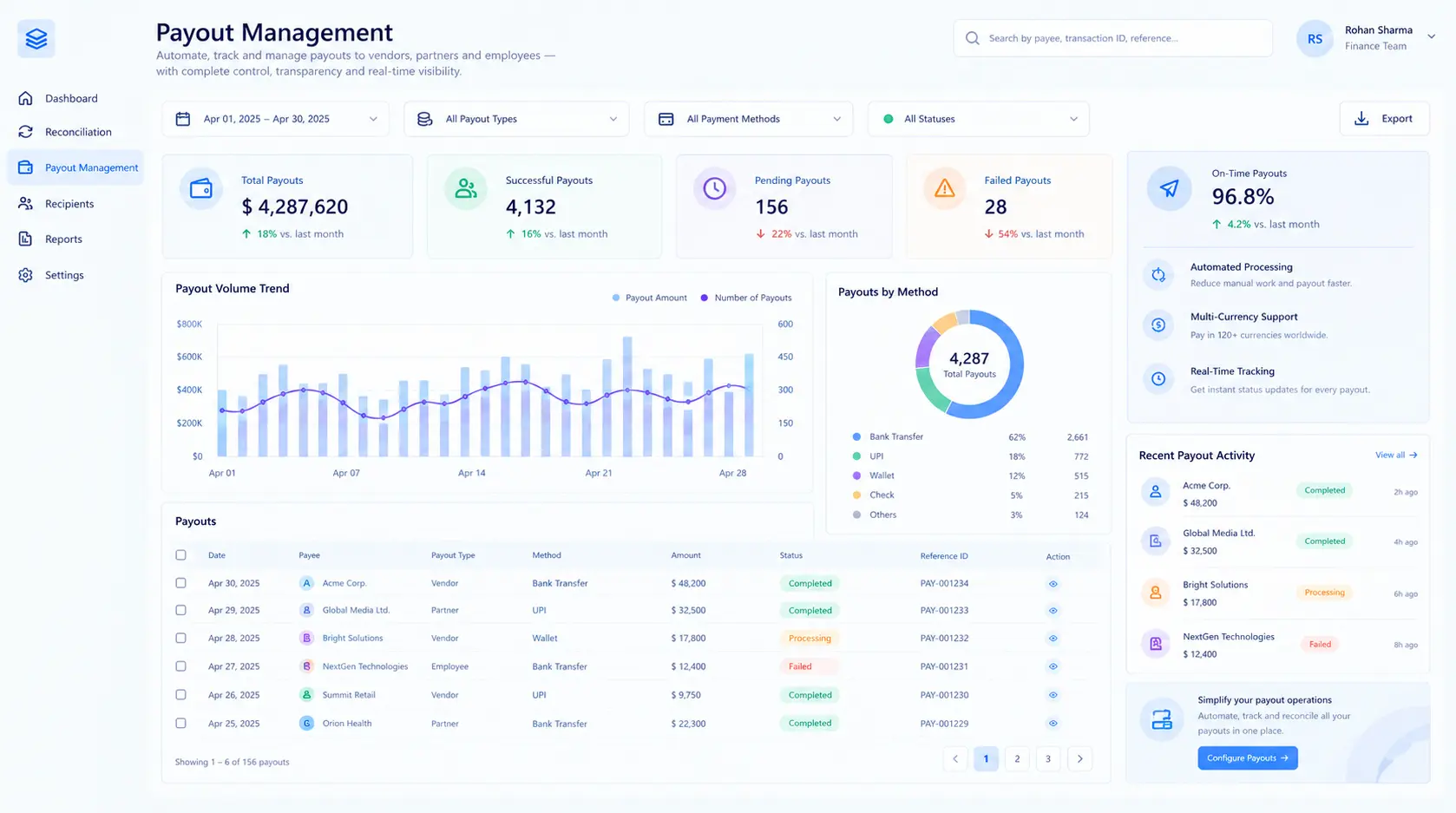Click the On-Time Payouts paper plane icon

[1170, 188]
